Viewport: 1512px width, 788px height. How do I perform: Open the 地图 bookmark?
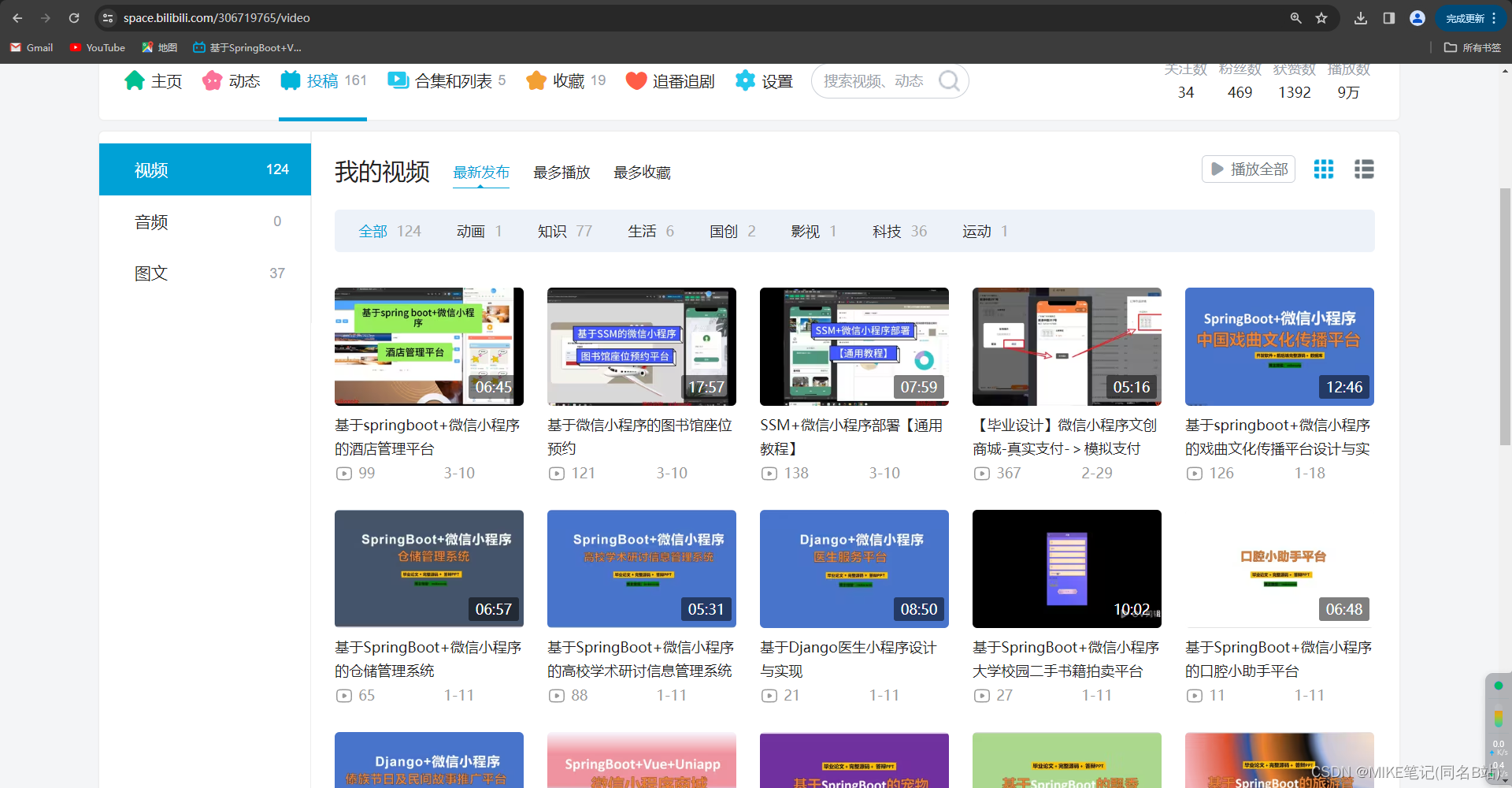[x=159, y=47]
